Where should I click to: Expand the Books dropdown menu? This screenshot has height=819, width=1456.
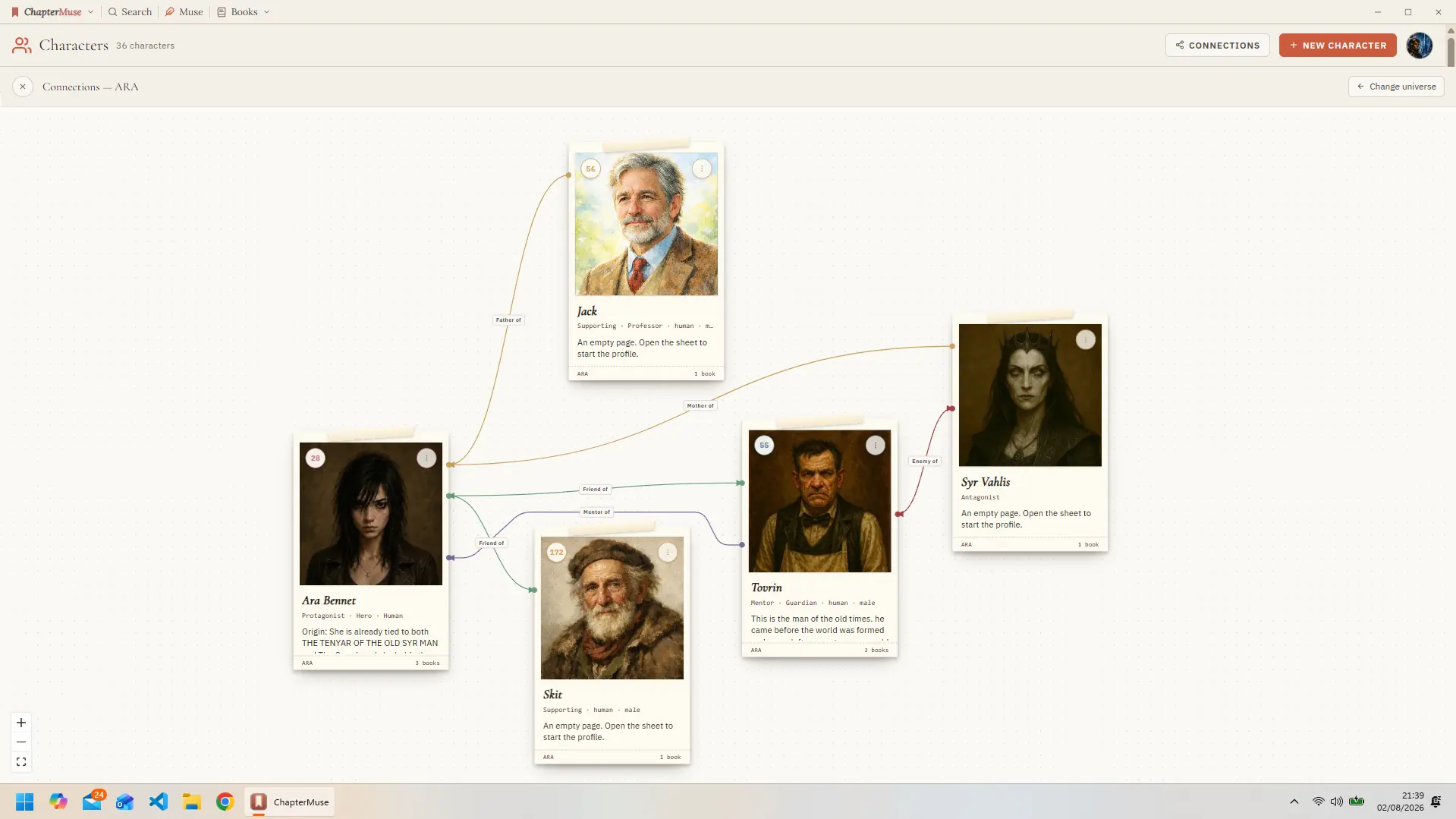[x=244, y=12]
